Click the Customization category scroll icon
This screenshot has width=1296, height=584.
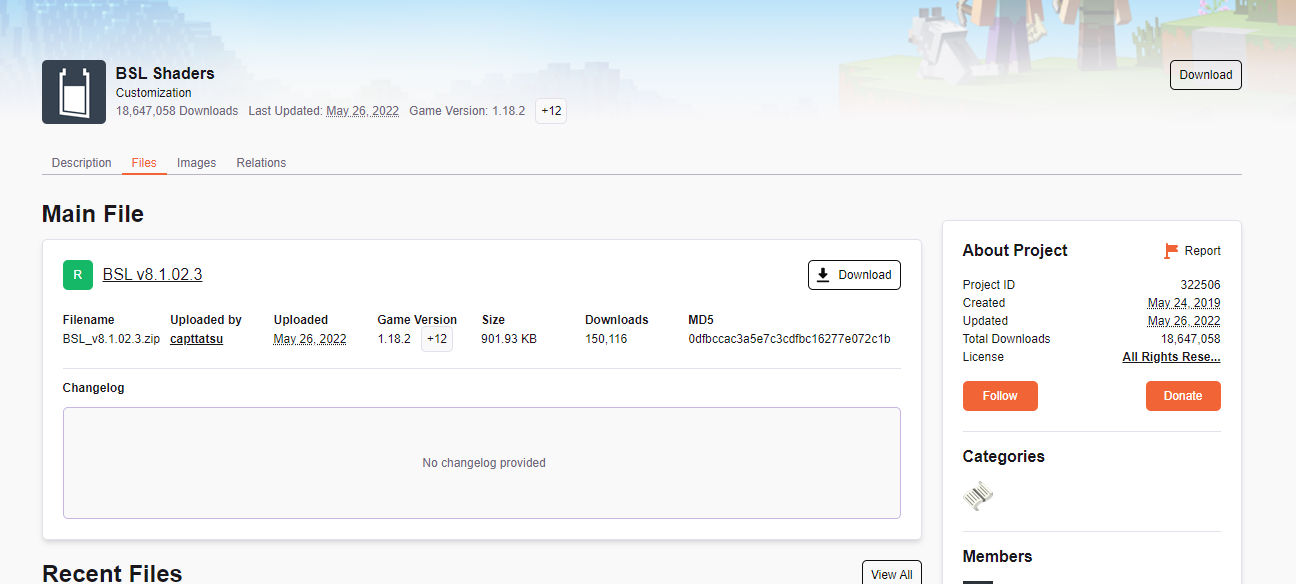[x=977, y=496]
